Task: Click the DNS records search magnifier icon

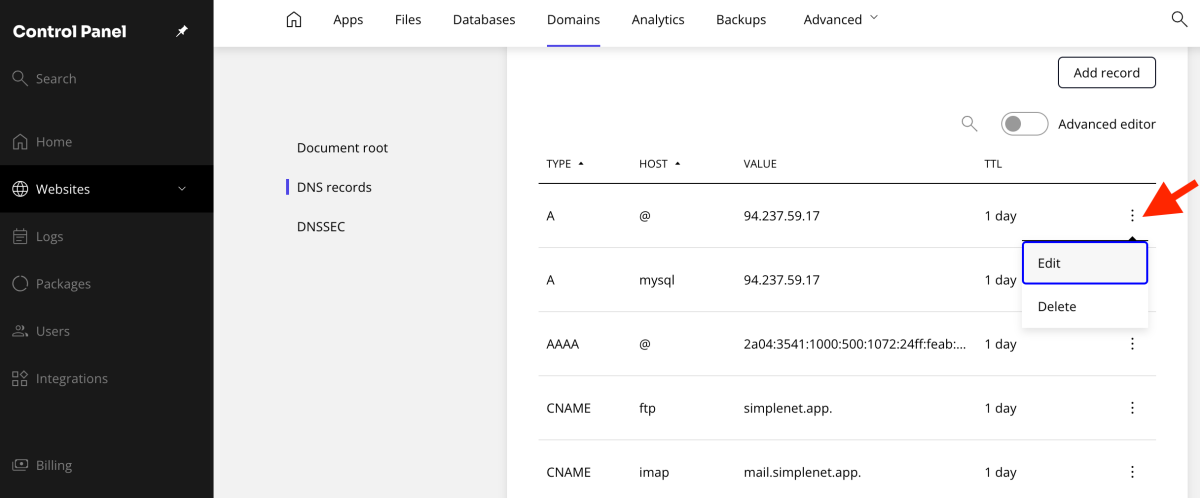Action: [969, 124]
